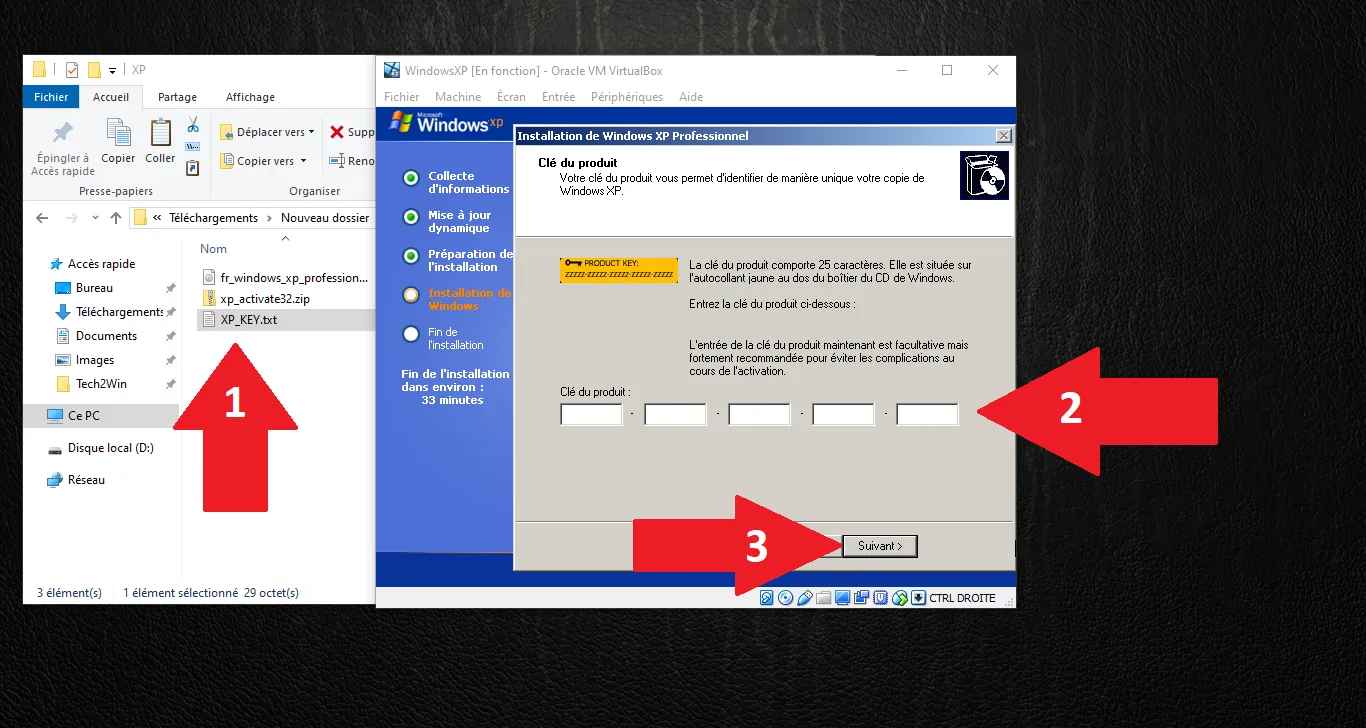Screen dimensions: 1366x728
Task: Click the Suivant button in XP setup
Action: (x=879, y=545)
